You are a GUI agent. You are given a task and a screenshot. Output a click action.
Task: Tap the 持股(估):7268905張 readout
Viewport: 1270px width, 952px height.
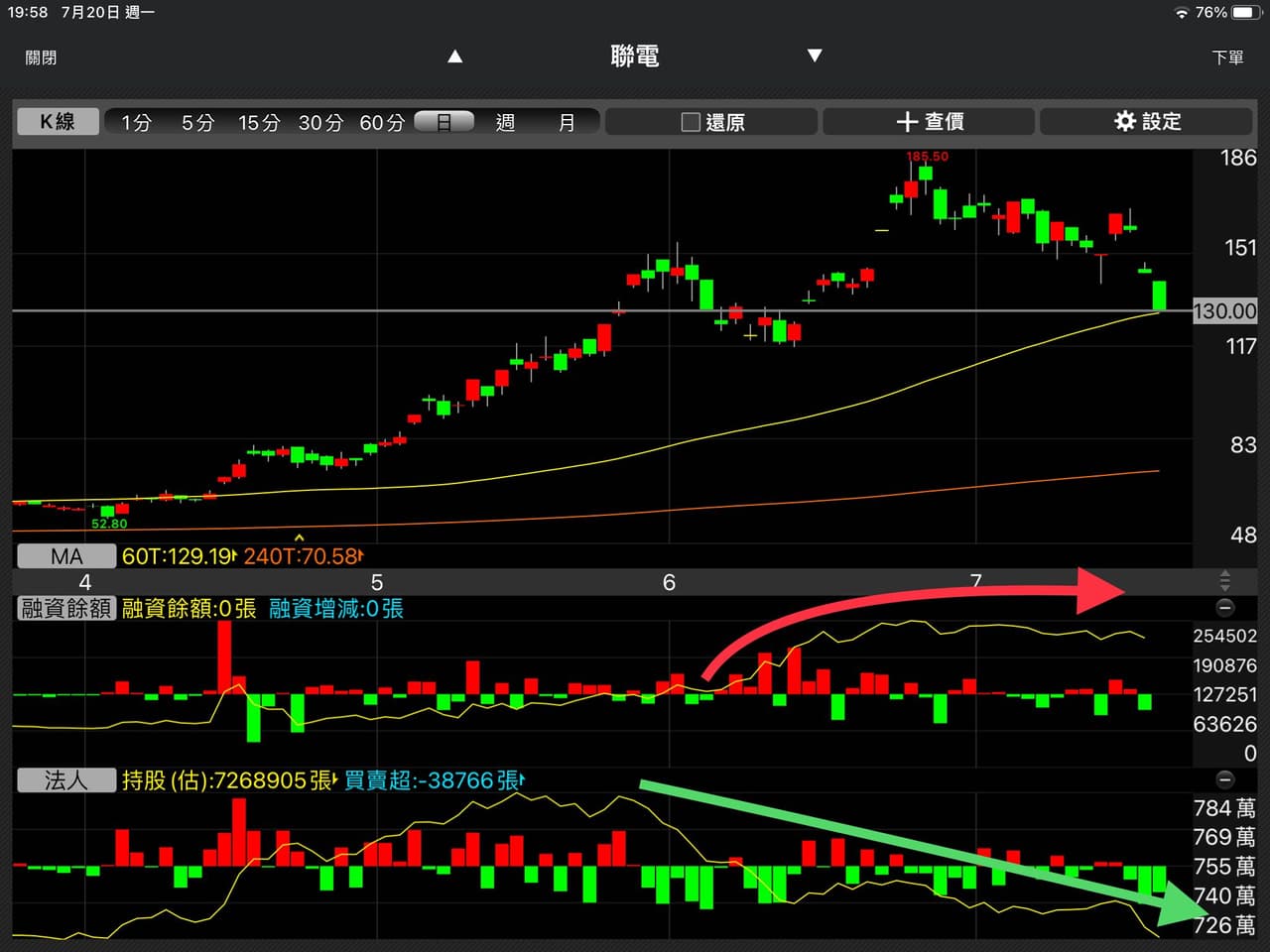[x=228, y=780]
